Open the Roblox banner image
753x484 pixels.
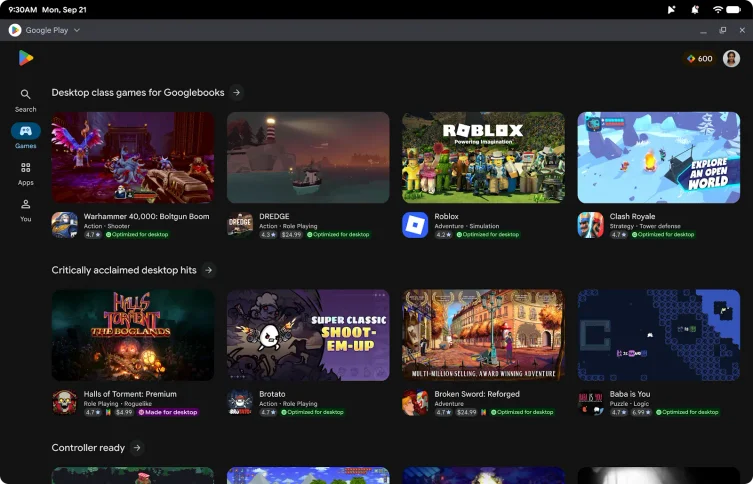pyautogui.click(x=483, y=157)
